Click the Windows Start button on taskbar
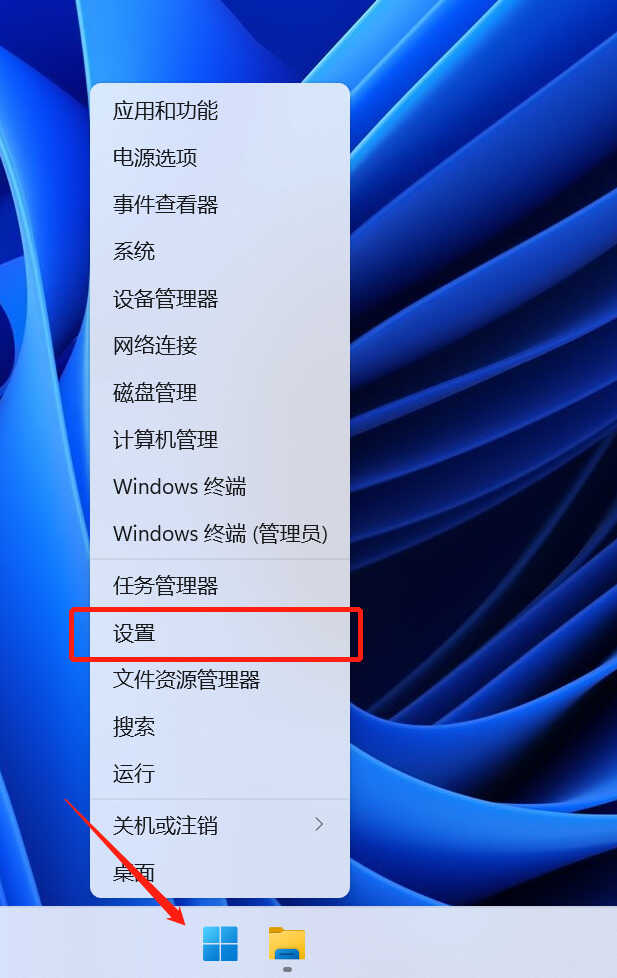617x978 pixels. click(x=220, y=943)
